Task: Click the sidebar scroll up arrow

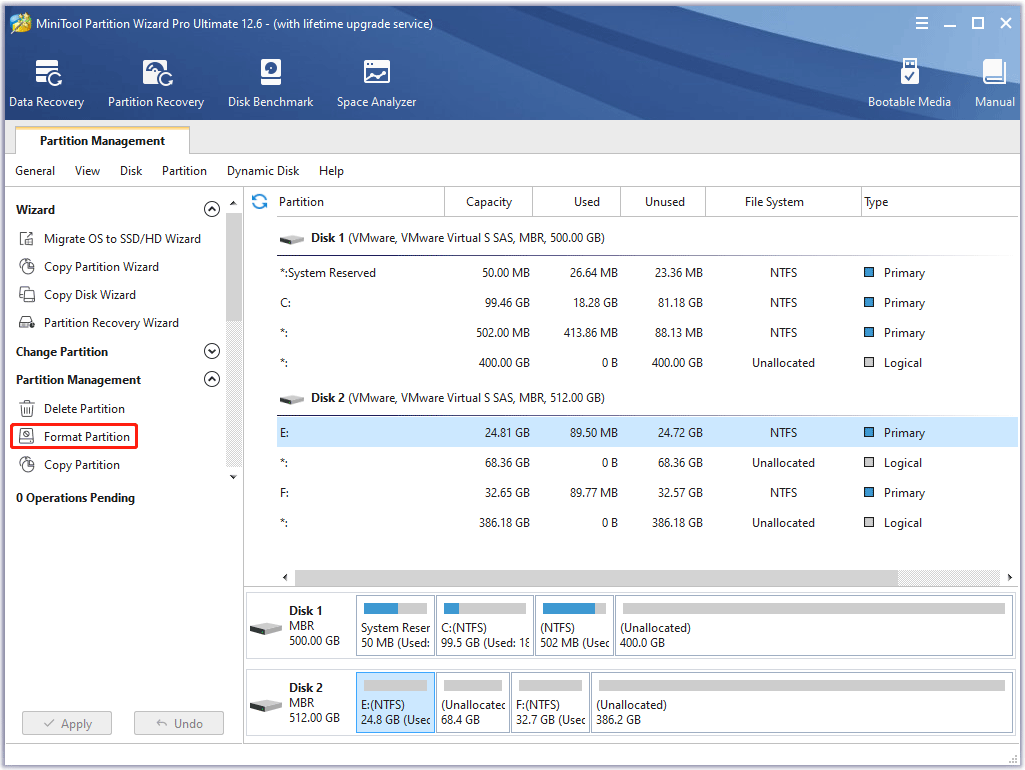Action: (x=233, y=203)
